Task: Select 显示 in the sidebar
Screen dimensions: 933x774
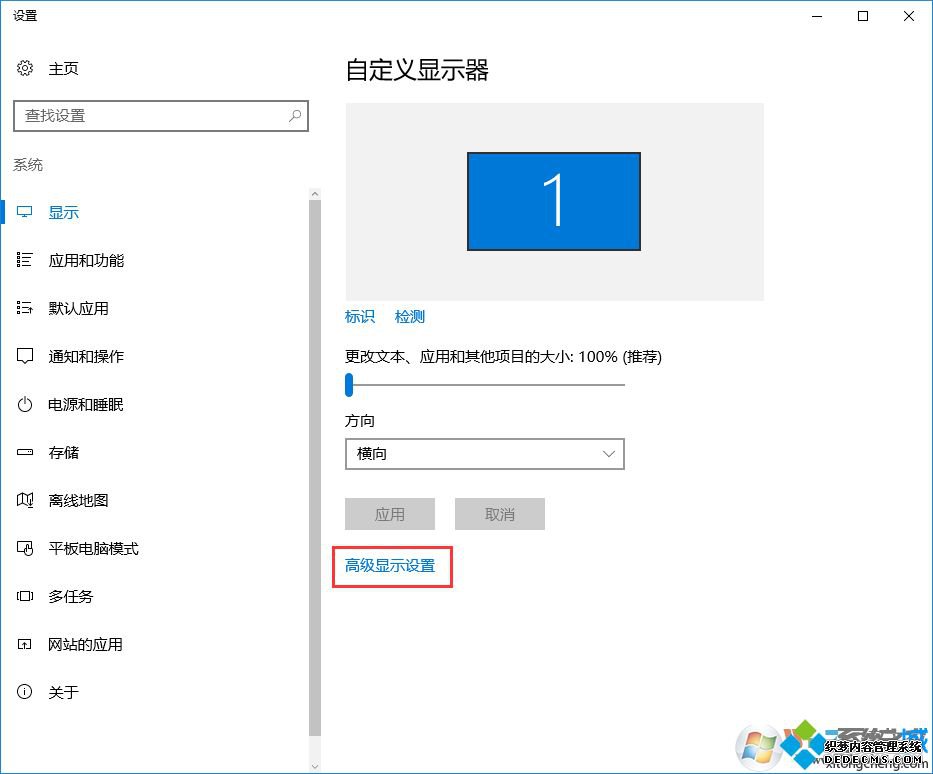Action: (x=64, y=212)
